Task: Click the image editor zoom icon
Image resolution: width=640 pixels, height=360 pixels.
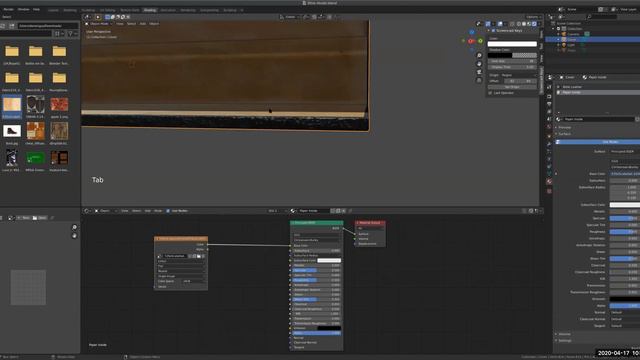Action: coord(74,227)
